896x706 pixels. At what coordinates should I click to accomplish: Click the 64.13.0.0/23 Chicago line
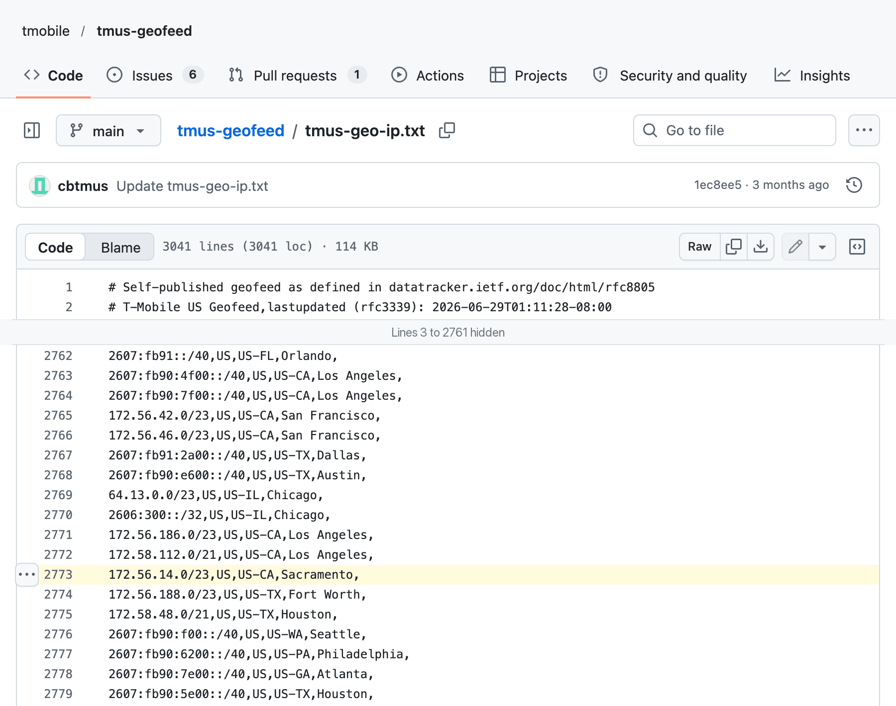point(216,495)
